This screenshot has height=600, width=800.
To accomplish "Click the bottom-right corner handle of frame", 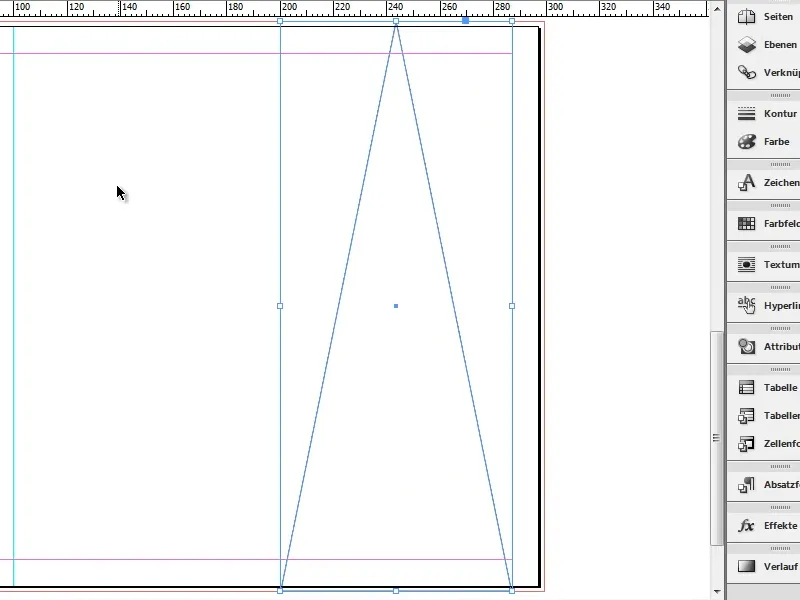I will coord(512,591).
